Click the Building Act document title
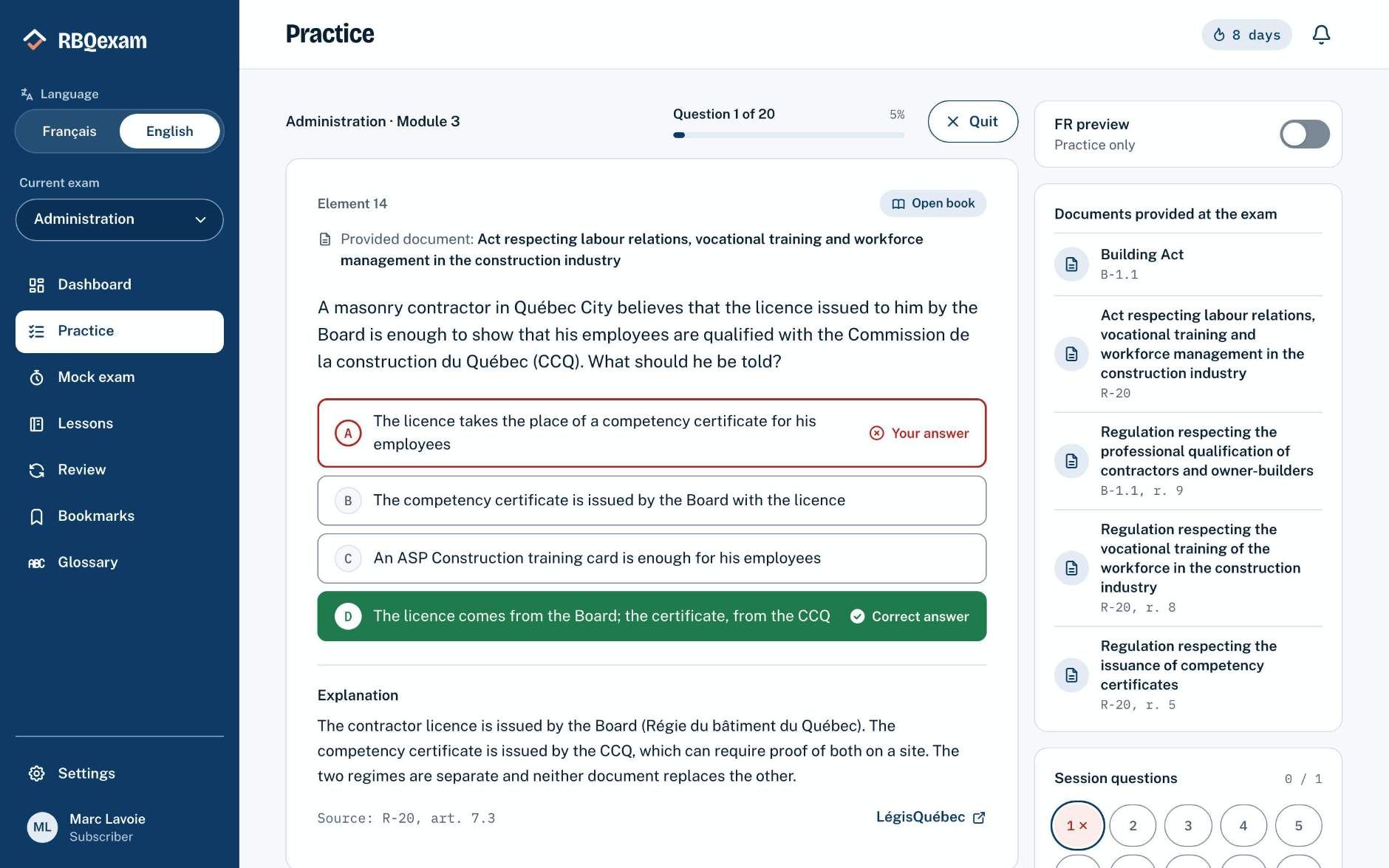 click(1141, 255)
